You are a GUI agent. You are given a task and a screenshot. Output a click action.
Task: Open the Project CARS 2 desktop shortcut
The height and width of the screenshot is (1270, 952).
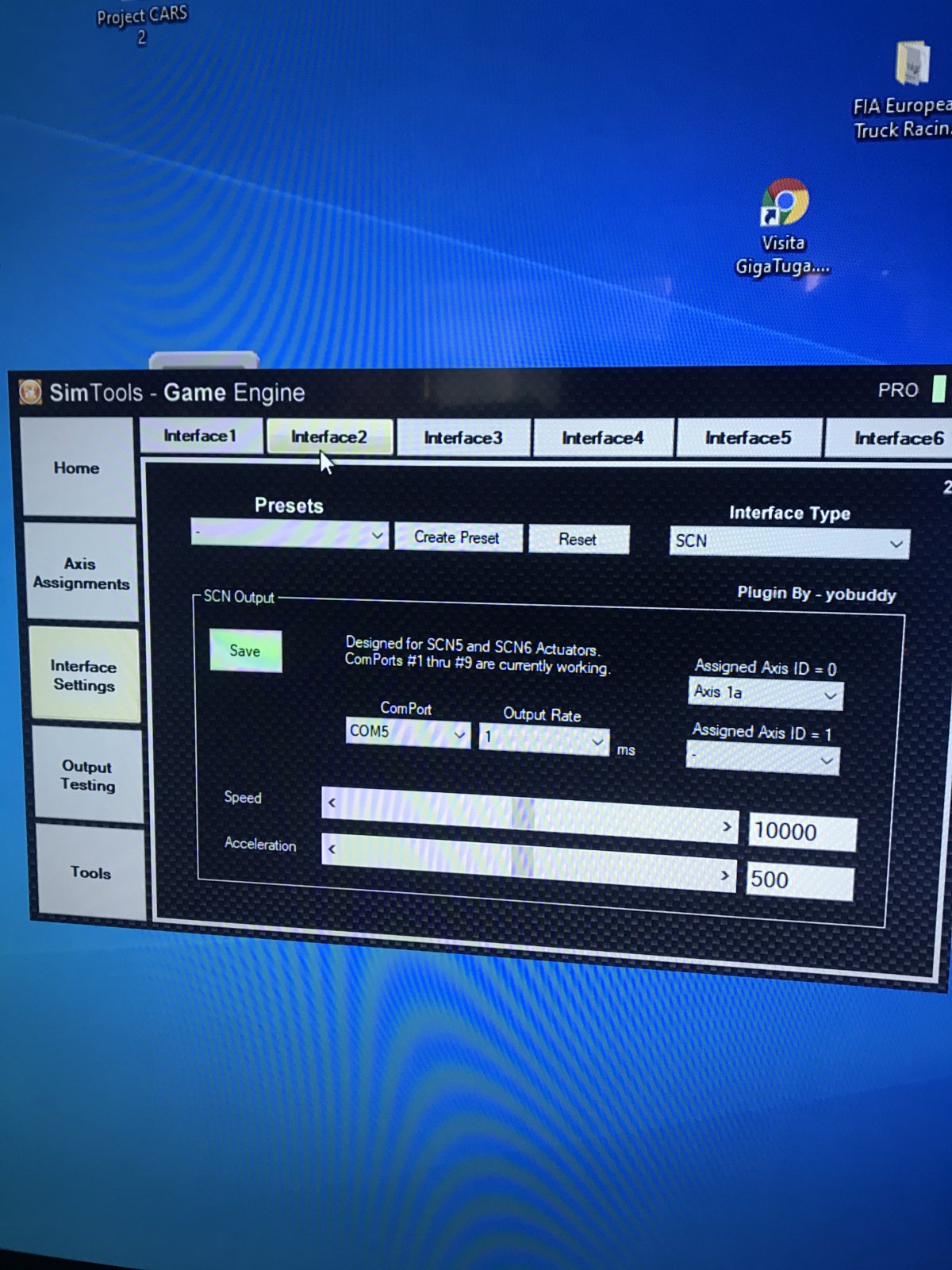coord(142,25)
